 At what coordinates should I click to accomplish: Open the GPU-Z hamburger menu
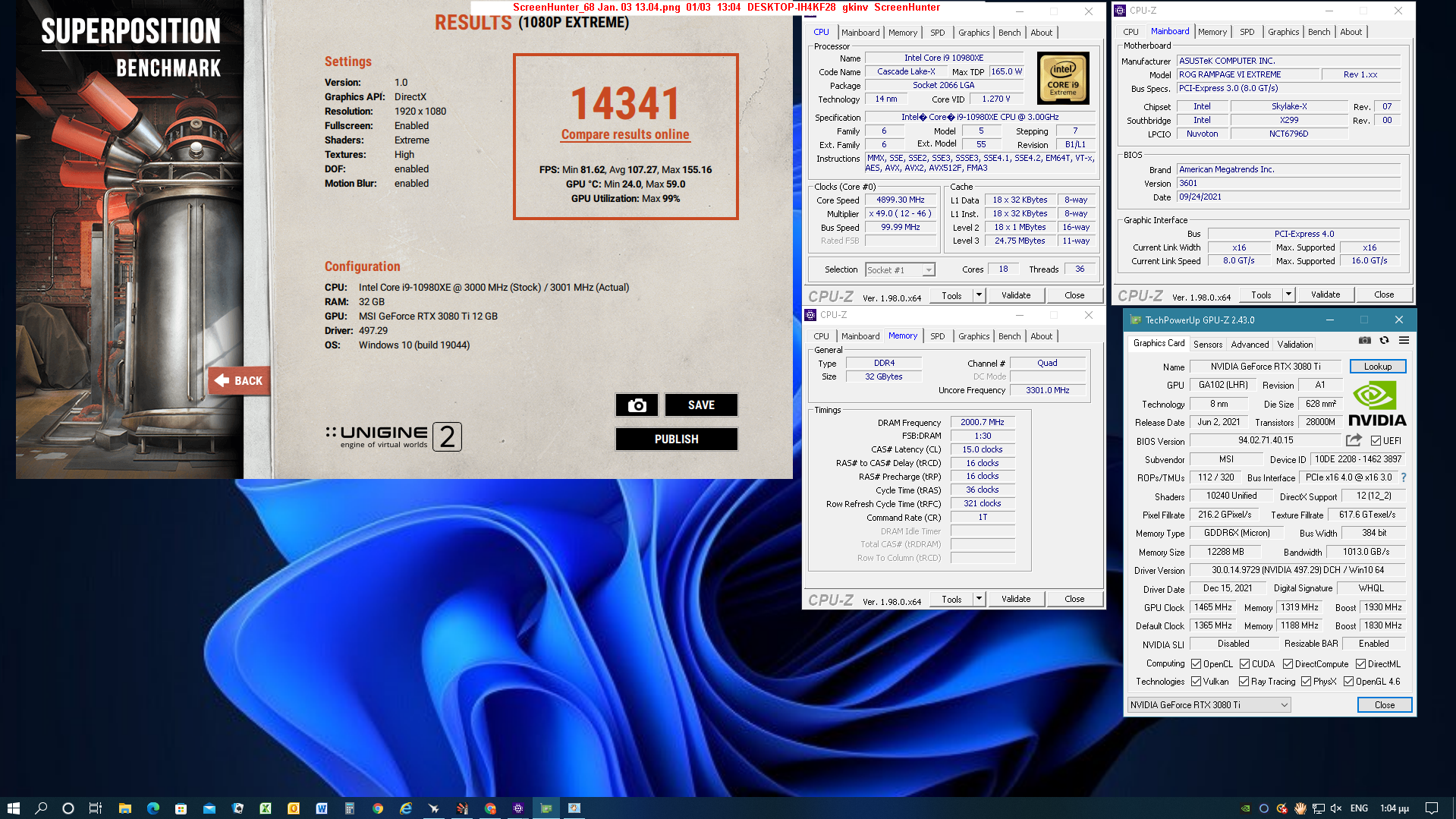[x=1404, y=341]
